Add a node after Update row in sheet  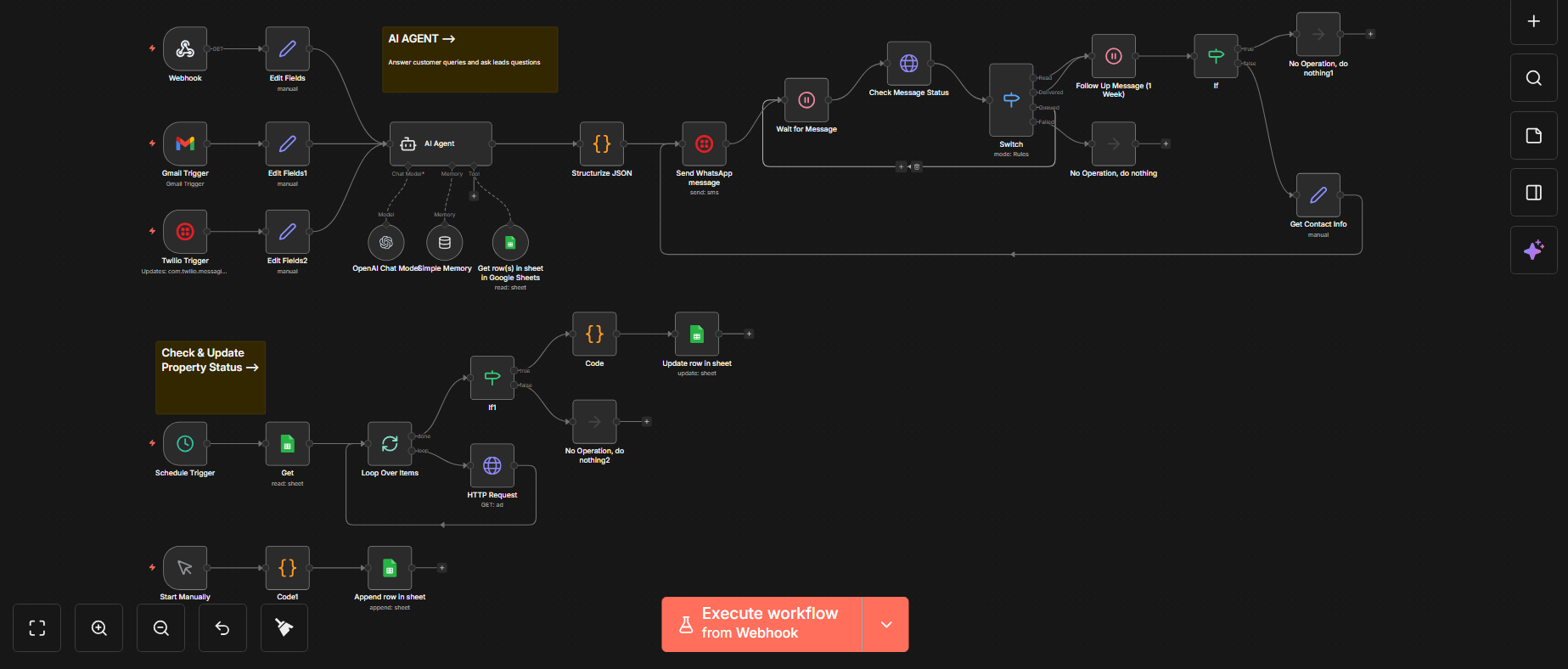click(749, 334)
